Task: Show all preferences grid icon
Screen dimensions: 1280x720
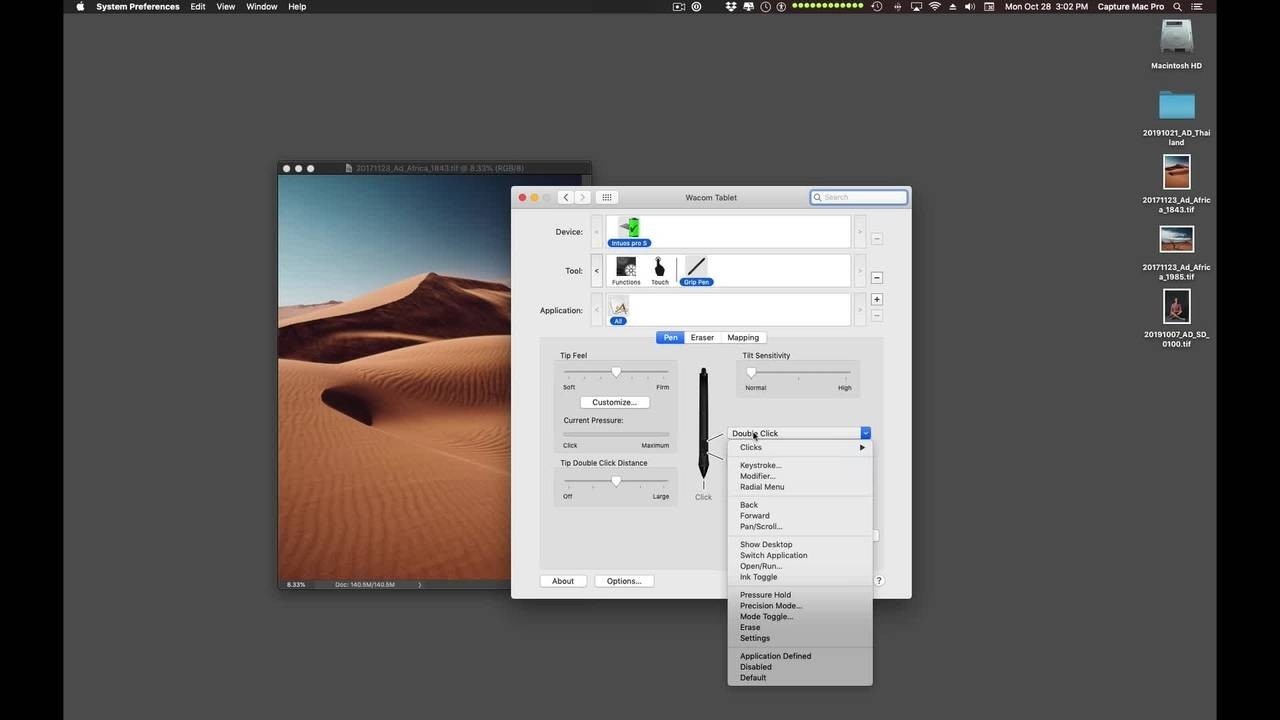Action: point(607,197)
